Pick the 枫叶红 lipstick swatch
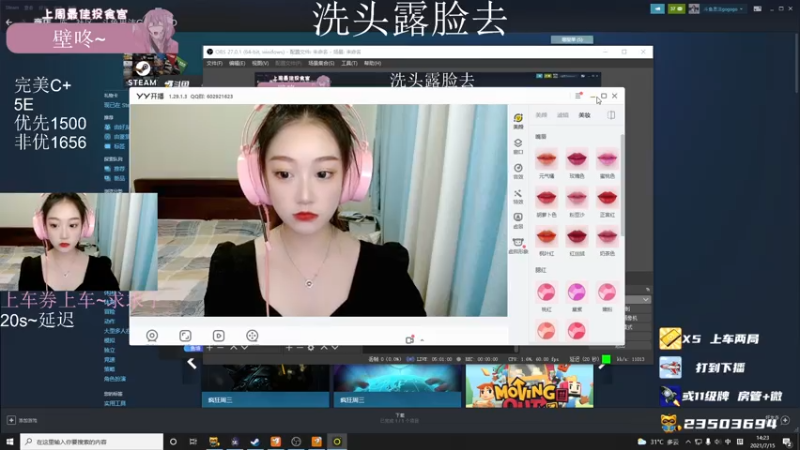Screen dimensions: 800x450 tap(546, 241)
